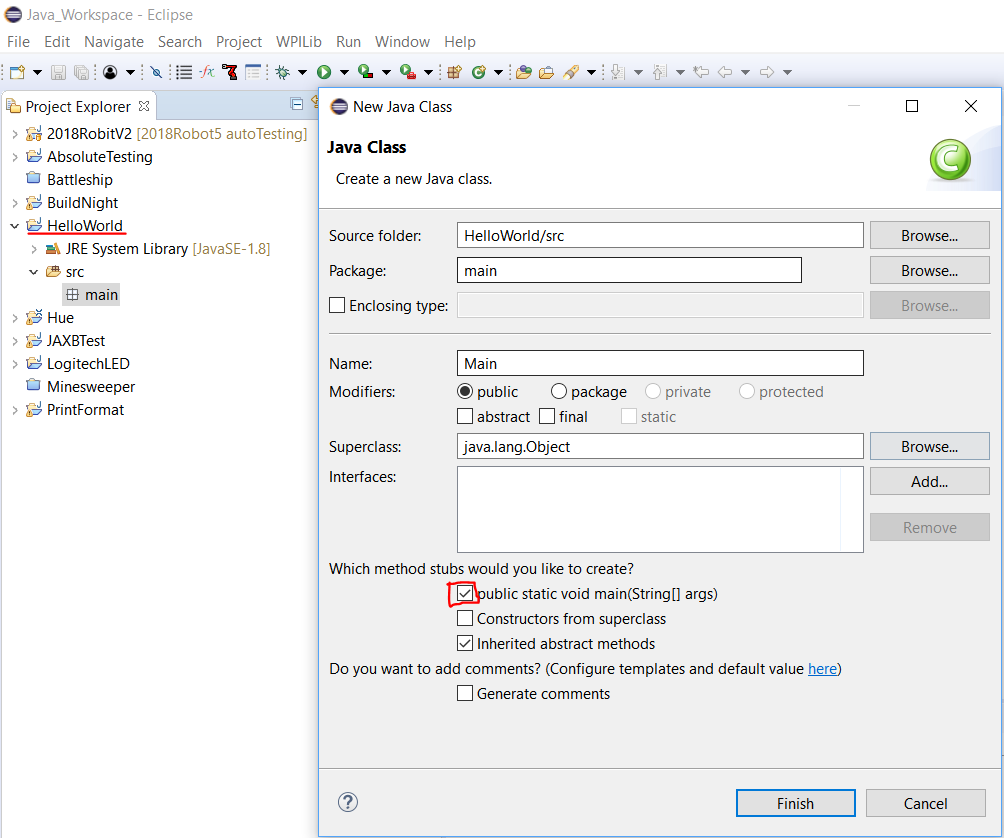
Task: Click the Save toolbar icon
Action: tap(58, 72)
